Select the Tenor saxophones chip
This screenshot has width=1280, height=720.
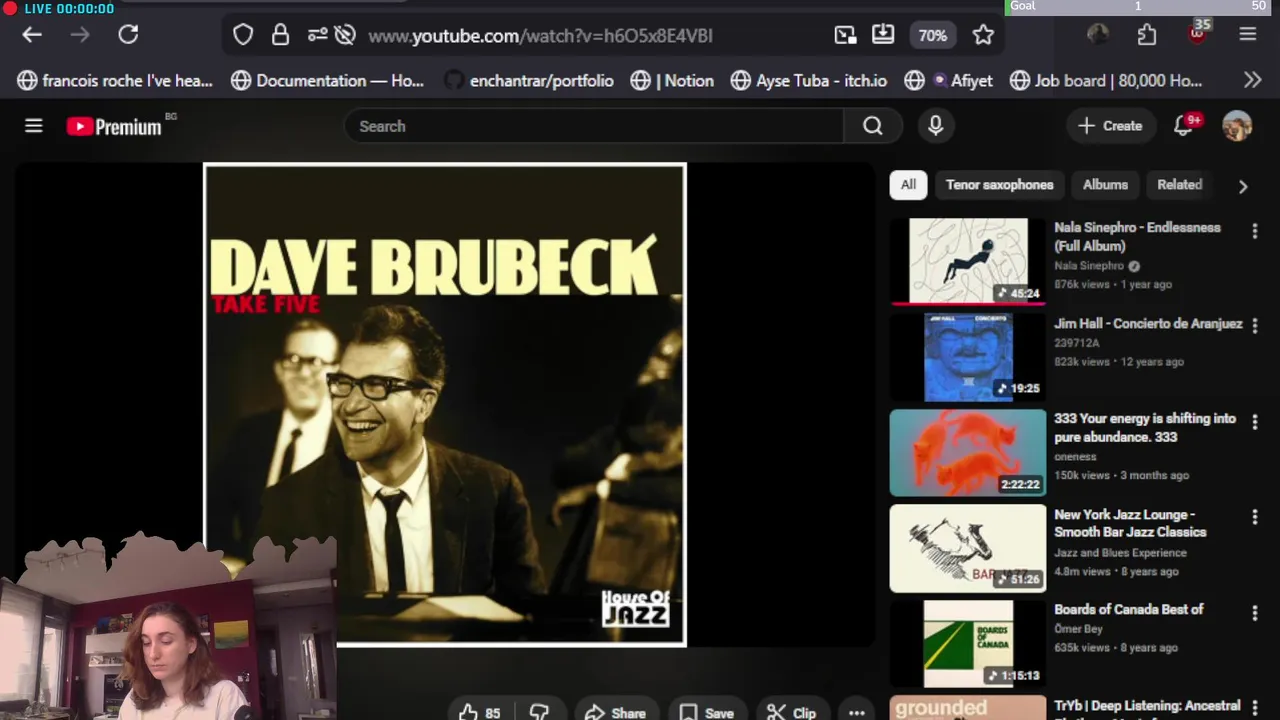coord(999,184)
